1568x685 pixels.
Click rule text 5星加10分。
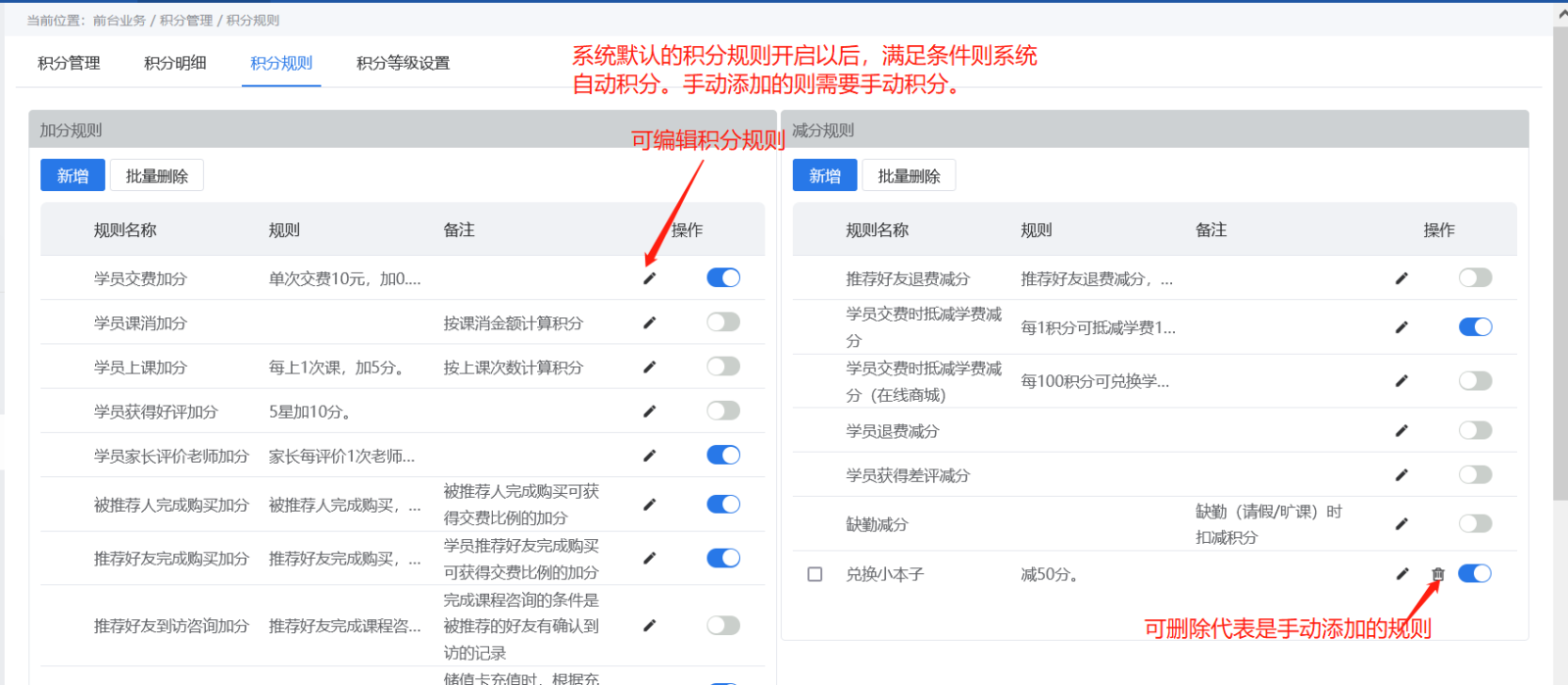[311, 413]
